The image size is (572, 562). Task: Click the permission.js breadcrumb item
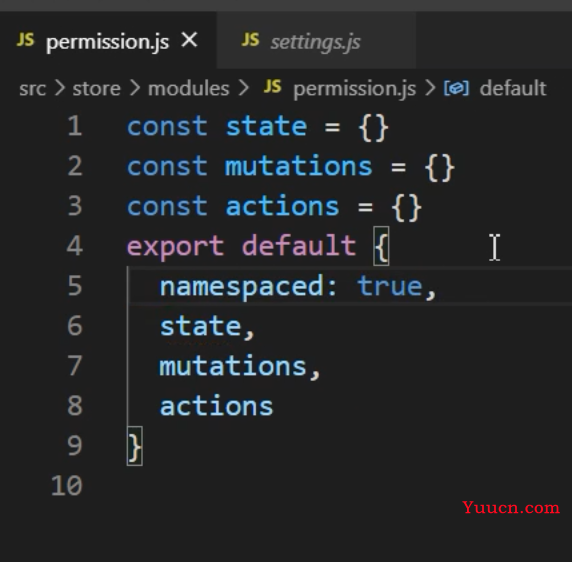(x=354, y=89)
